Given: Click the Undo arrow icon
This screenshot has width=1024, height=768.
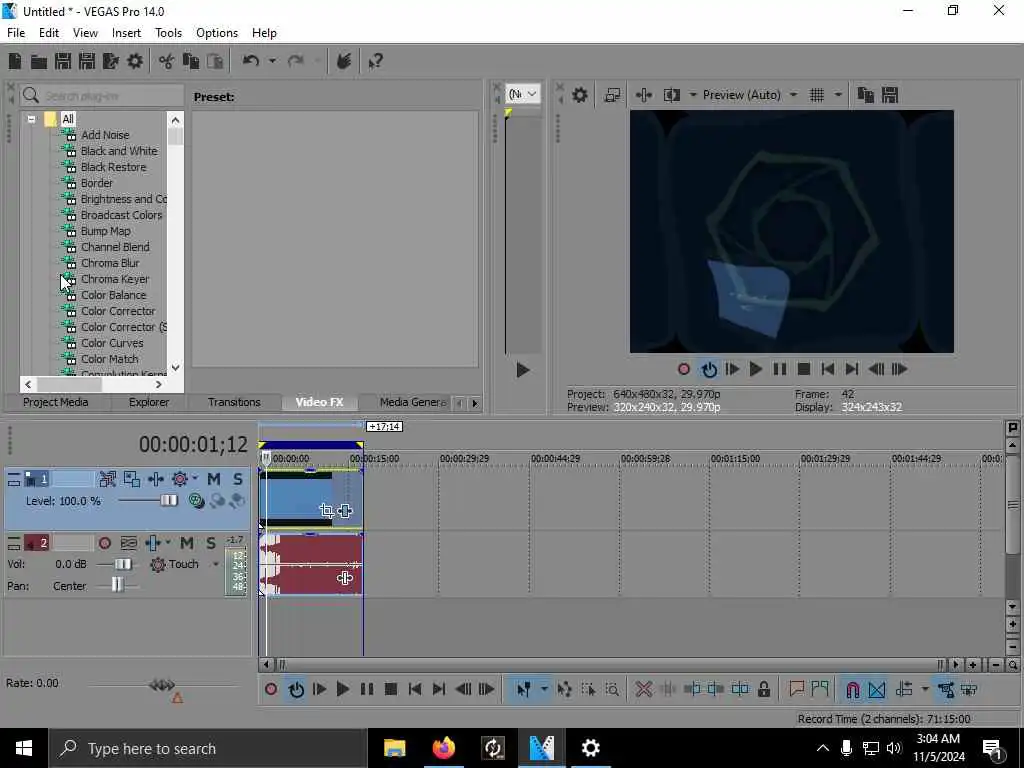Looking at the screenshot, I should coord(251,61).
